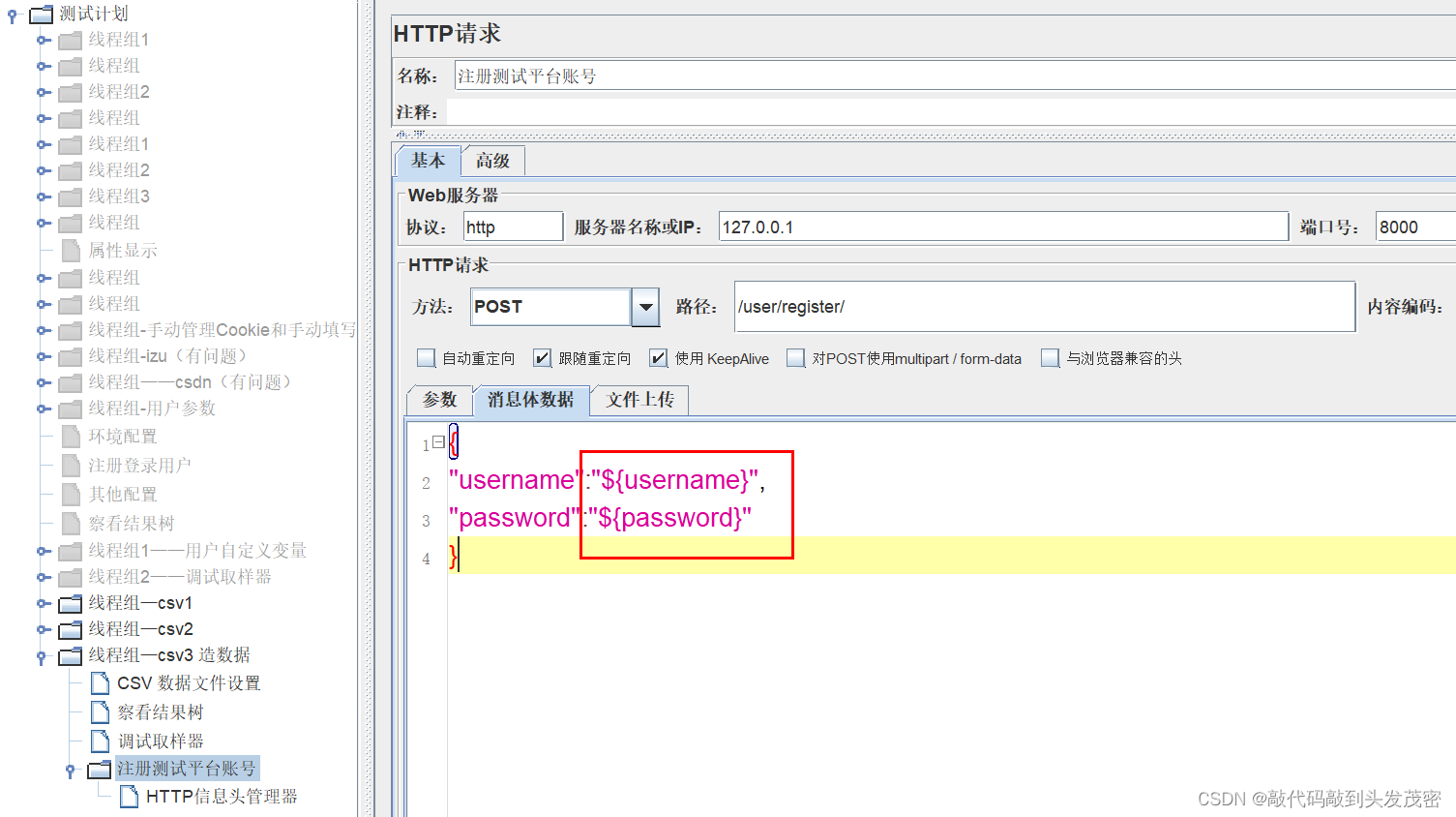Switch to the 高级 tab

(492, 161)
